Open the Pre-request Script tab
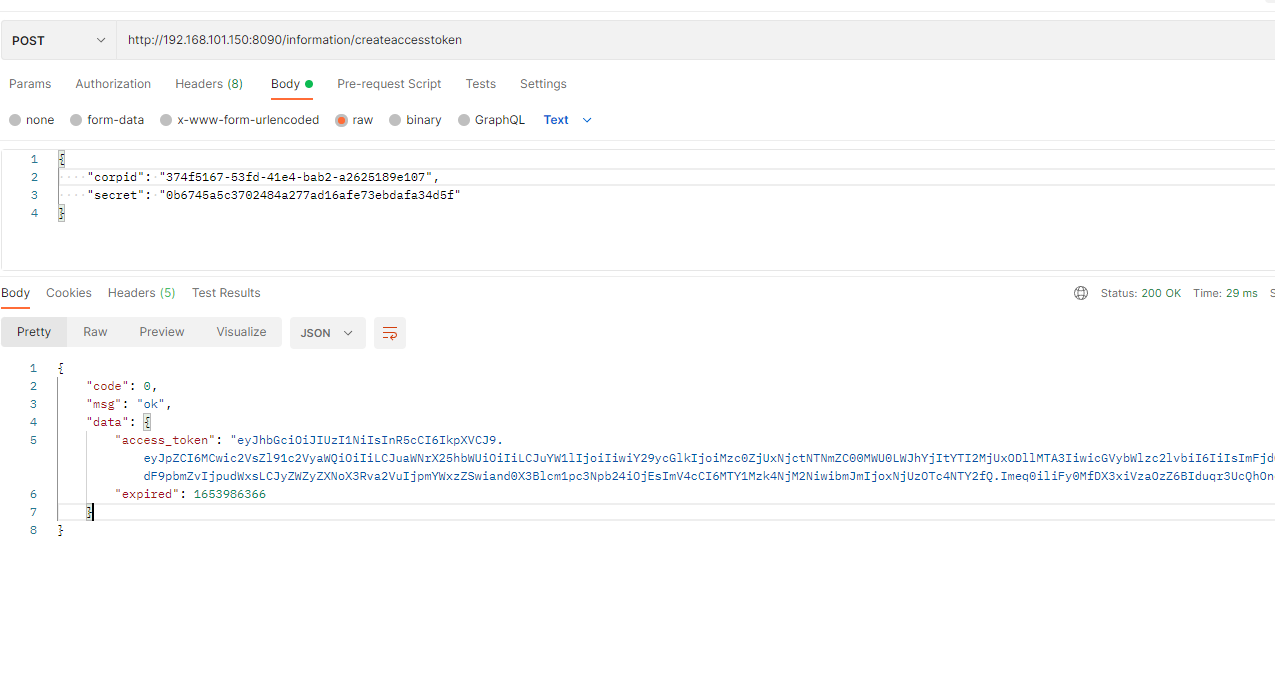The width and height of the screenshot is (1275, 675). coord(389,84)
